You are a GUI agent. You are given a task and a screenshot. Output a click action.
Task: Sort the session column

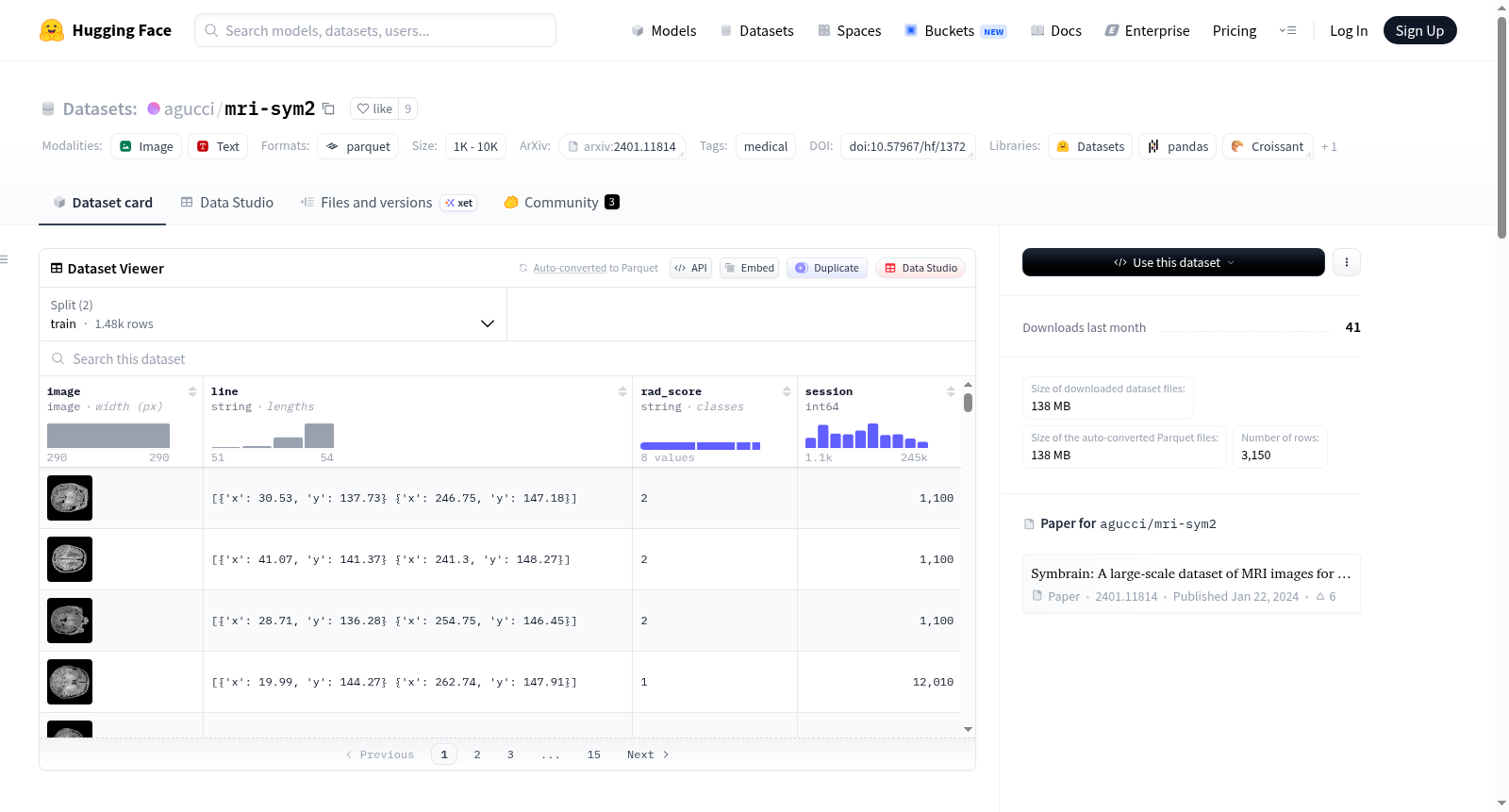coord(951,391)
